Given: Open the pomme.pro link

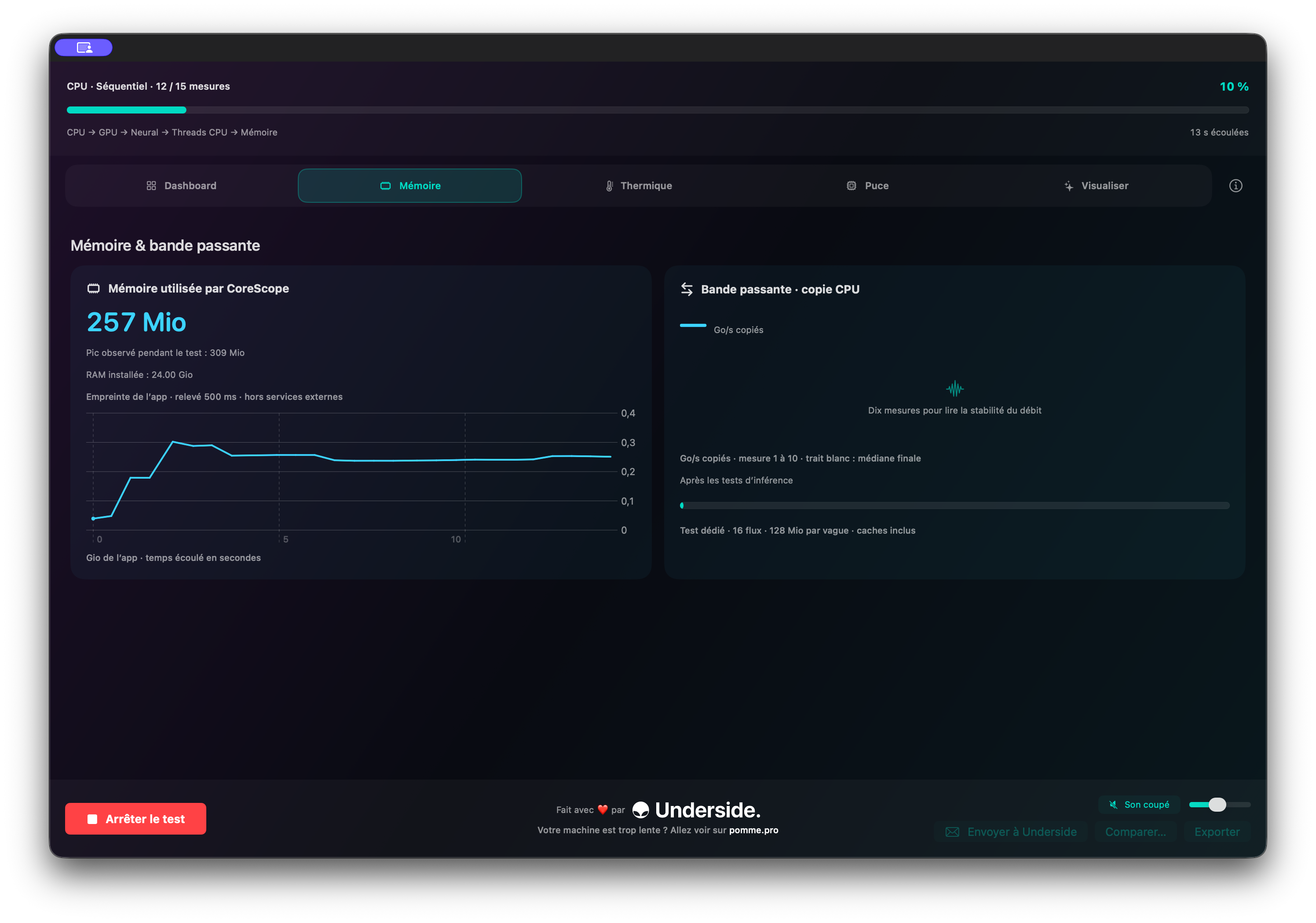Looking at the screenshot, I should [753, 830].
